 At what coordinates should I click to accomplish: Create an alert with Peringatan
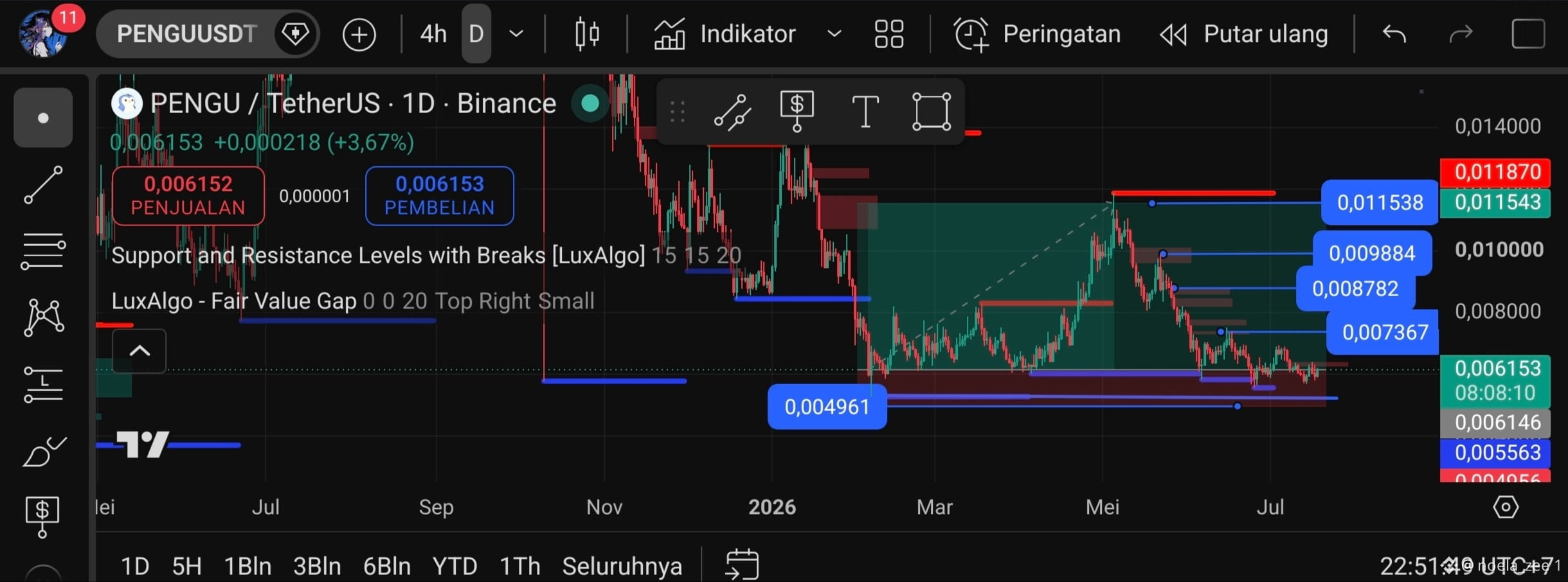pos(1038,33)
